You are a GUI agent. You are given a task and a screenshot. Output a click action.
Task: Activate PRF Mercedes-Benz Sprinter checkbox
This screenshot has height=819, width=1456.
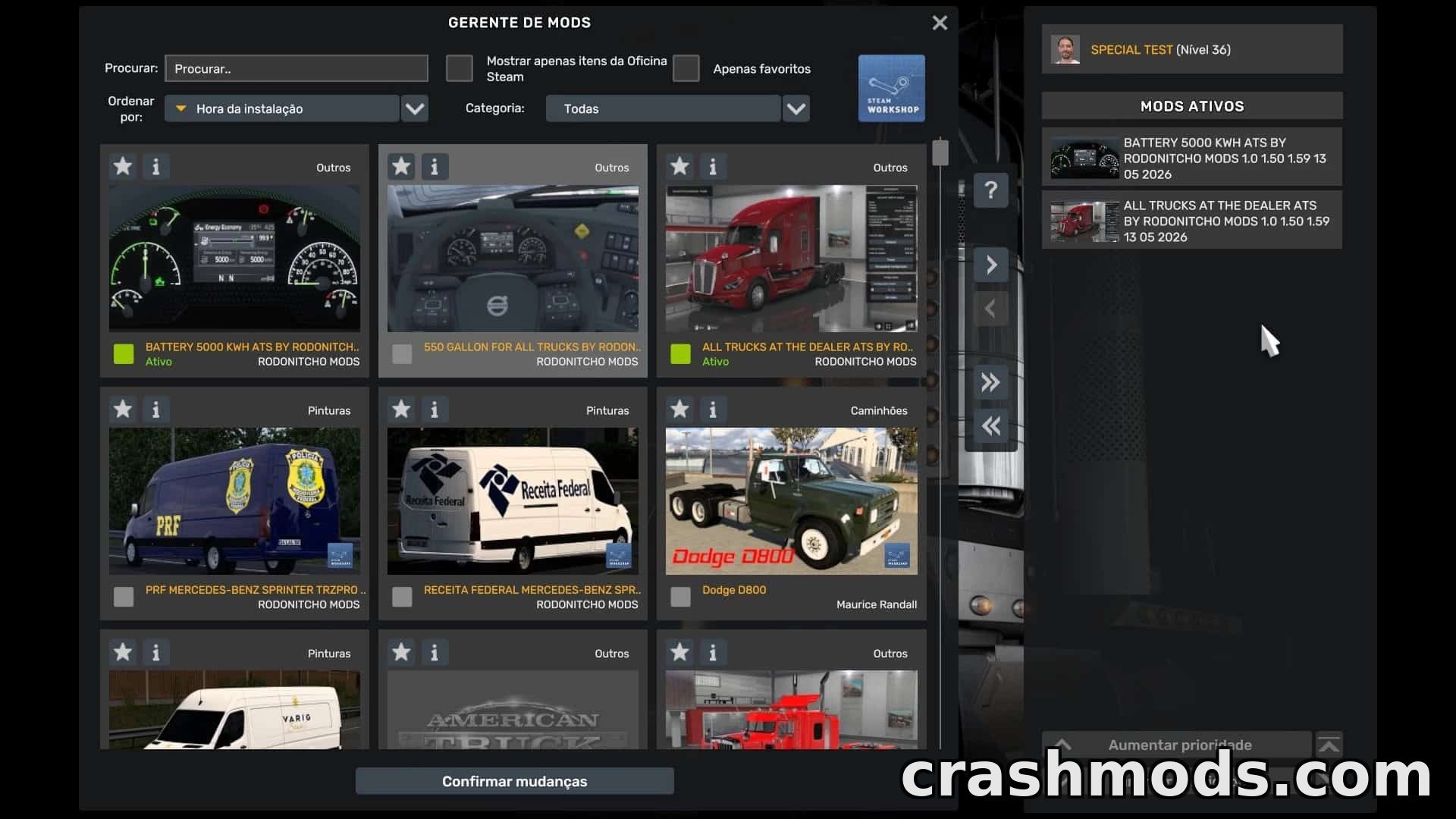[124, 597]
